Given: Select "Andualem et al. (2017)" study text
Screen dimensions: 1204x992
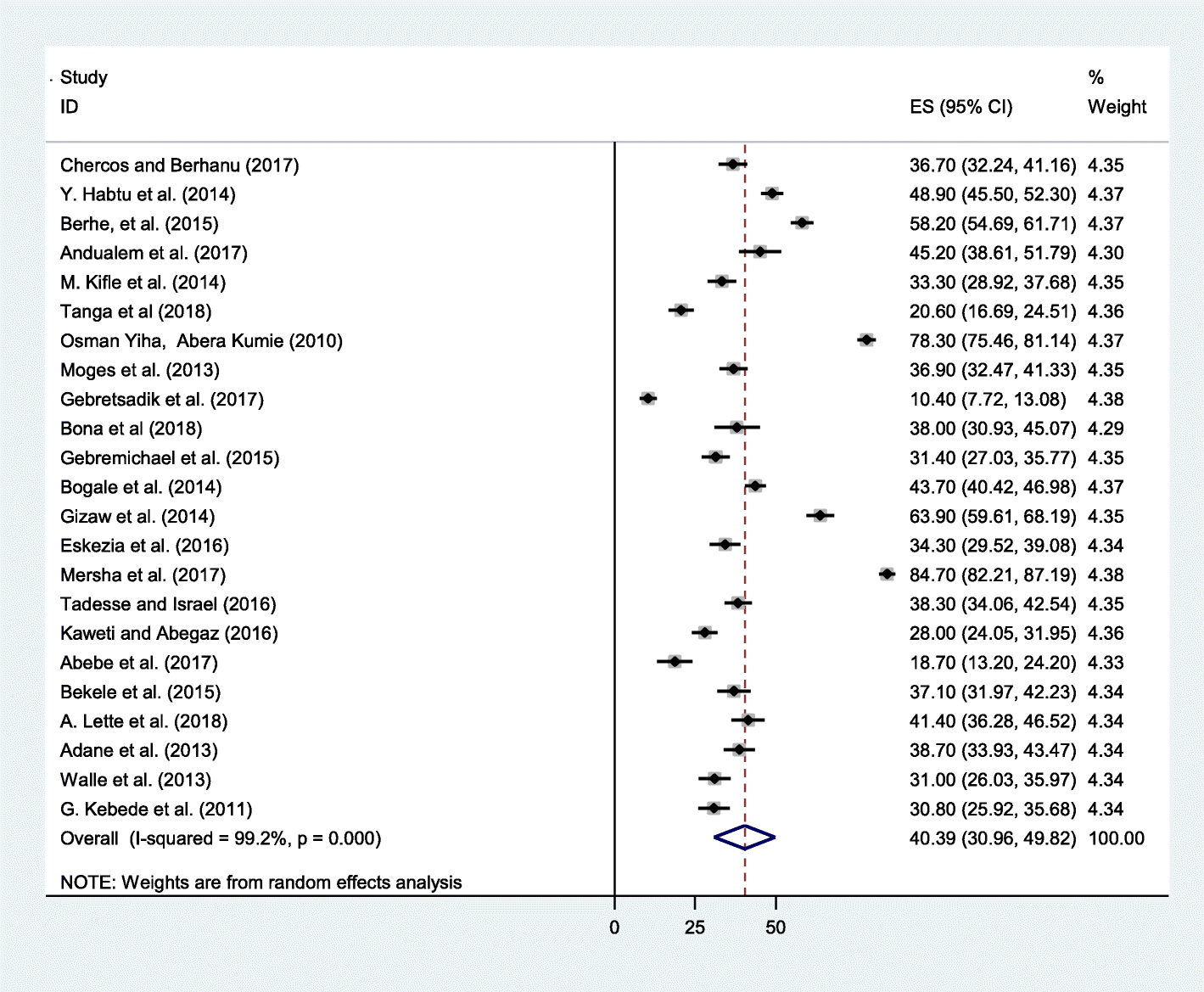Looking at the screenshot, I should 154,253.
